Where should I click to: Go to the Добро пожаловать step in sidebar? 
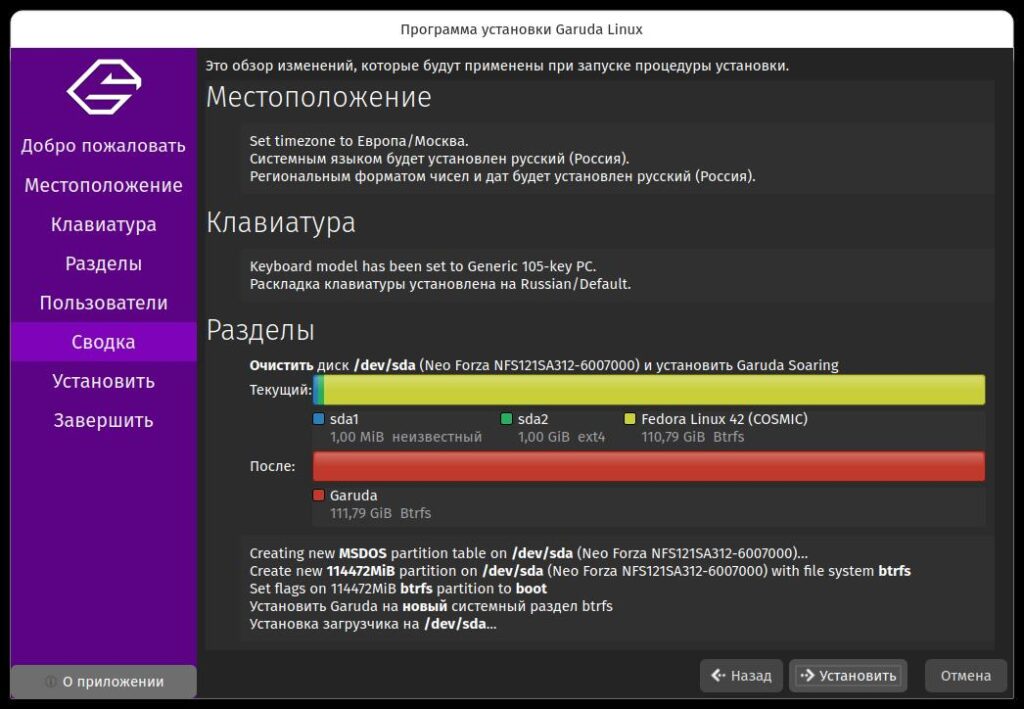[x=103, y=146]
